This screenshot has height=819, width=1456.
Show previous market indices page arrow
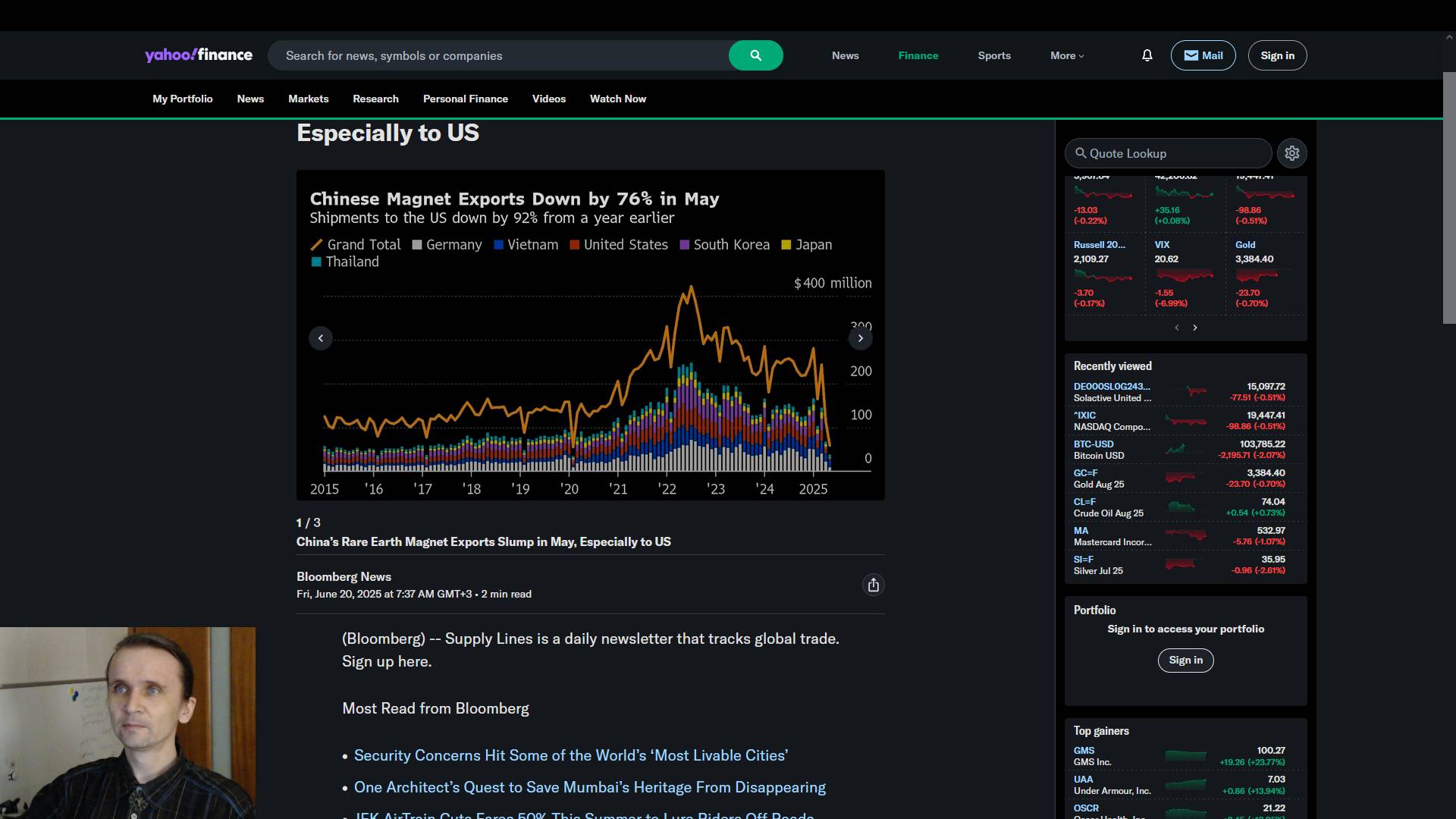[x=1176, y=328]
